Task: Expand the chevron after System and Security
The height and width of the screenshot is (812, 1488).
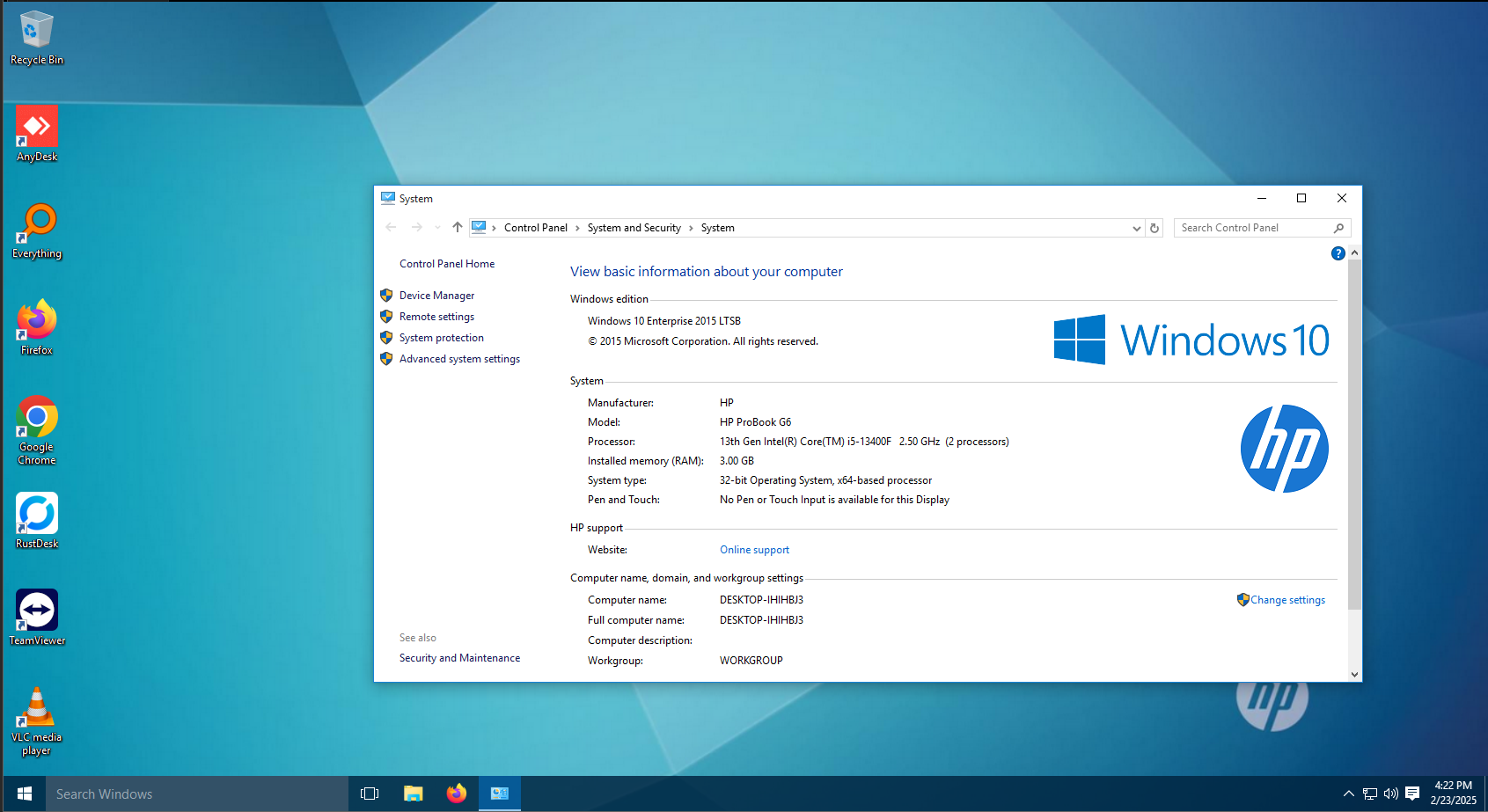Action: point(691,227)
